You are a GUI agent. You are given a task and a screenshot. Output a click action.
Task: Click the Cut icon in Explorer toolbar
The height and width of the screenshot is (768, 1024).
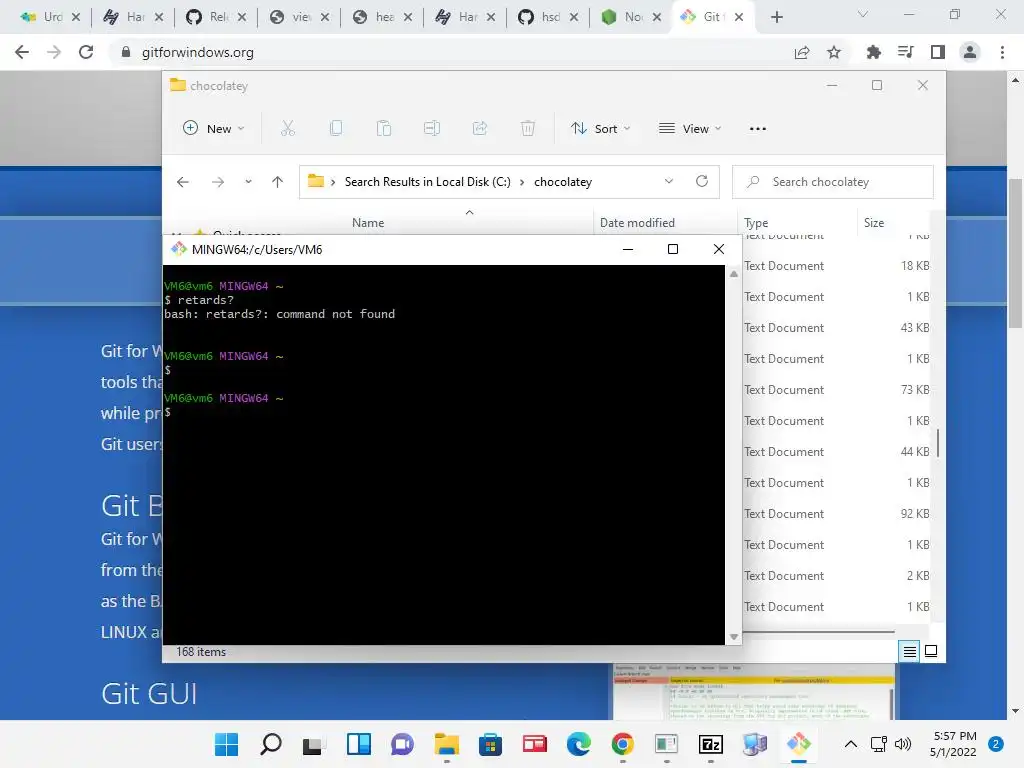coord(287,129)
